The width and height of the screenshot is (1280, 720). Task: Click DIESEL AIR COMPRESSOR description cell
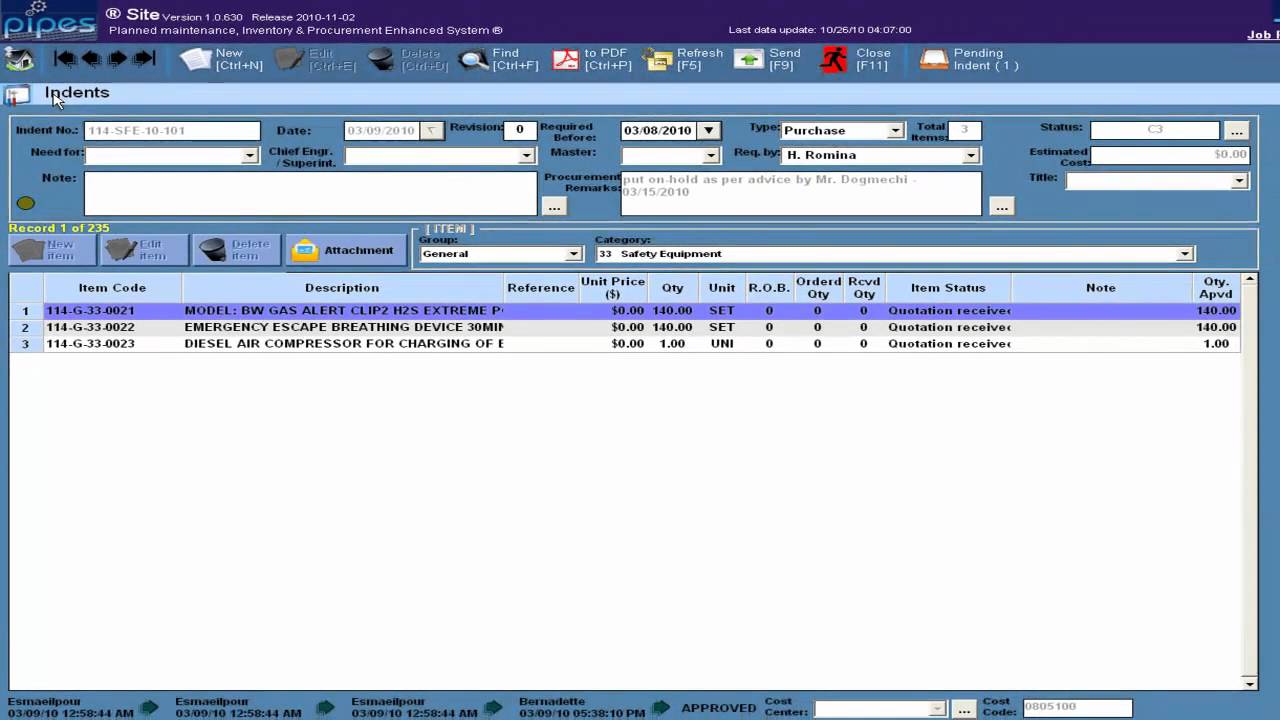(343, 343)
